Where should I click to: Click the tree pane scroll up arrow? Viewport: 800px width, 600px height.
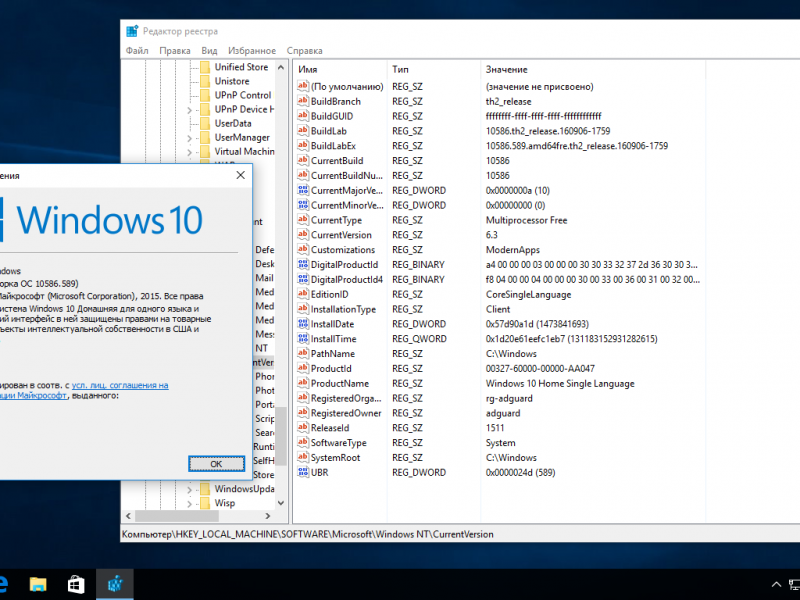pos(281,67)
